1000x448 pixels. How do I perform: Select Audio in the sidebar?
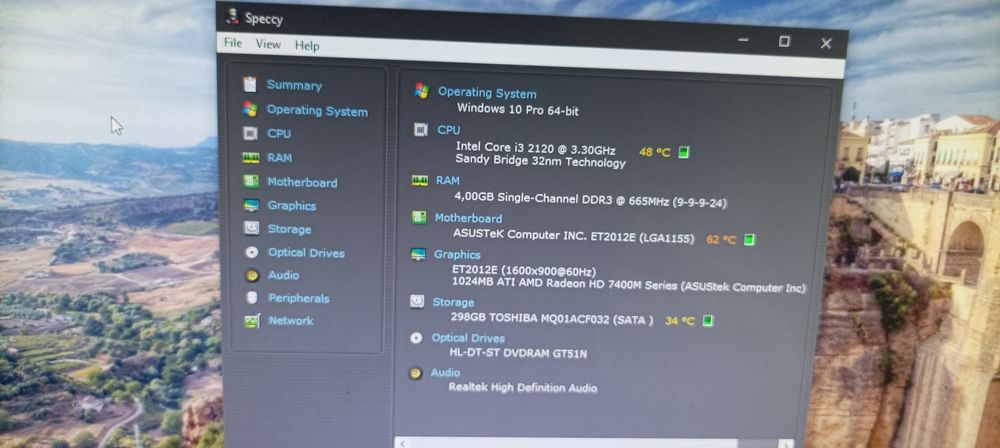coord(283,275)
